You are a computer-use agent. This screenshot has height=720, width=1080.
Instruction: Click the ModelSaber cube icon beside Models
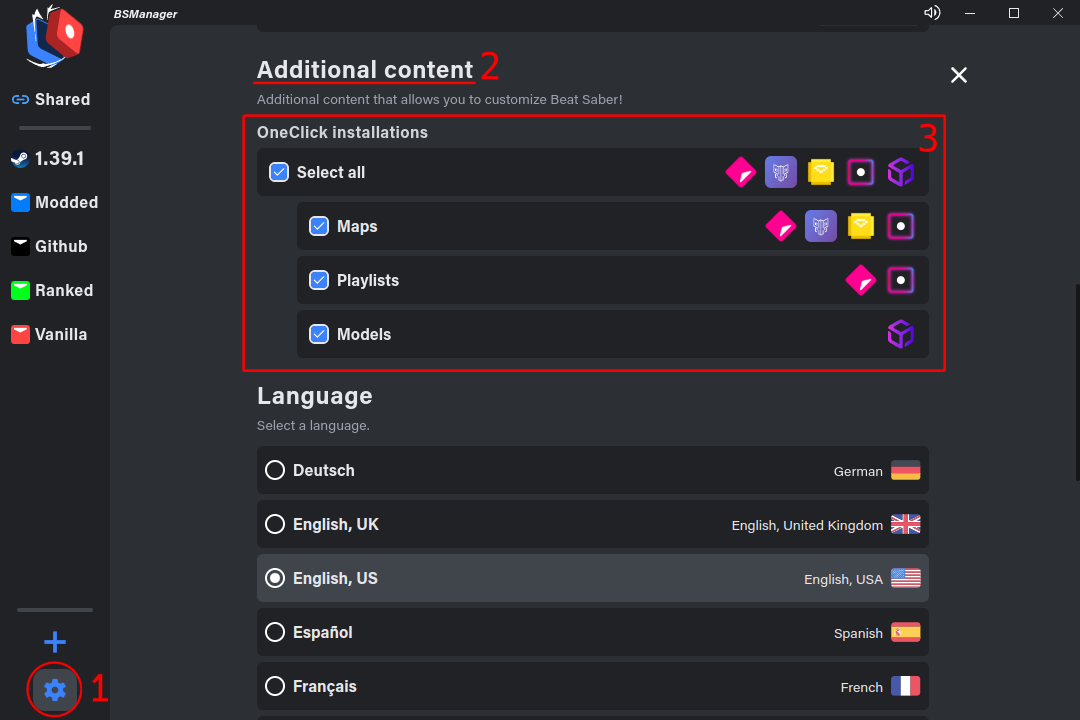[x=901, y=334]
